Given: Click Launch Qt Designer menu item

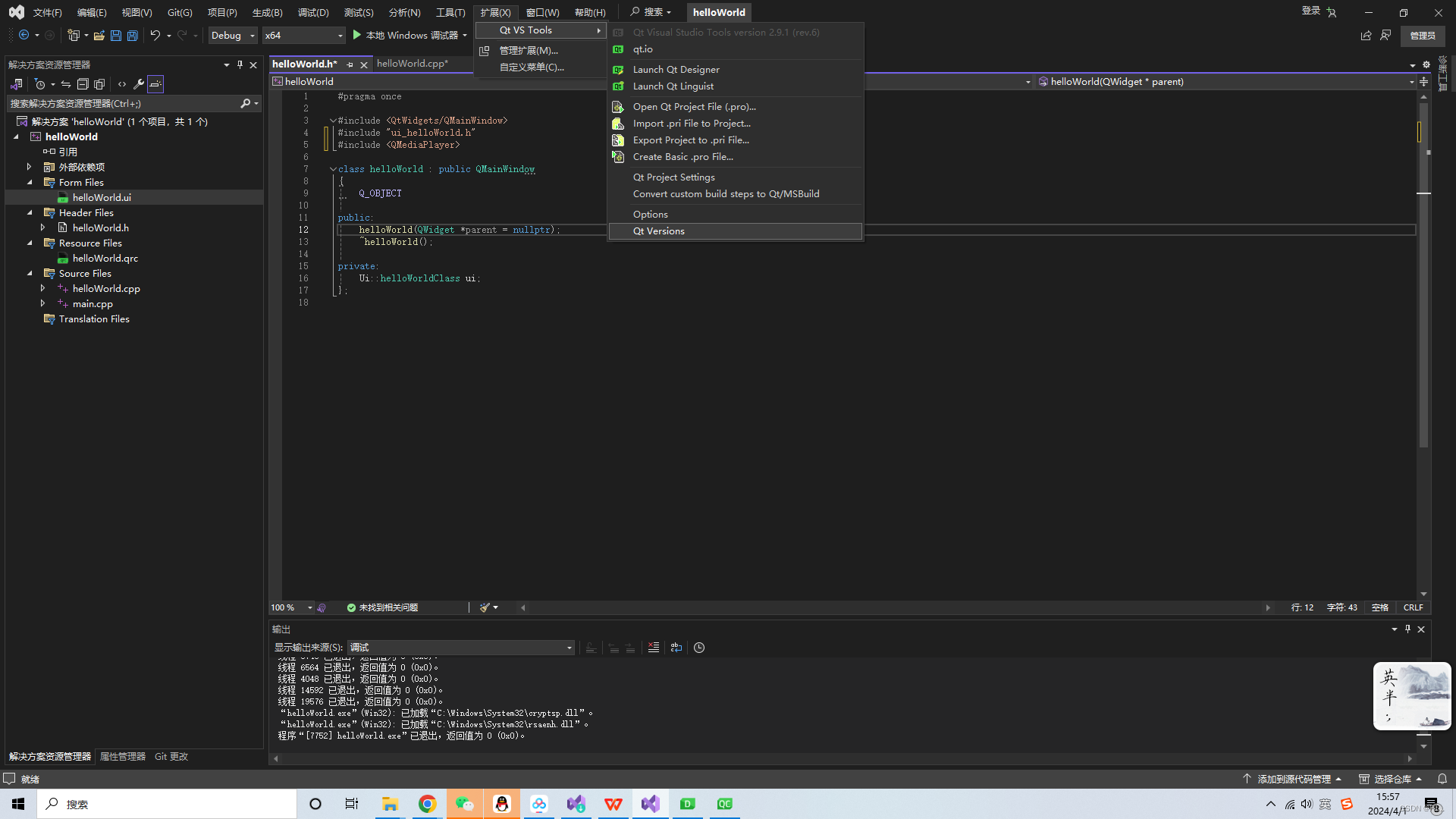Looking at the screenshot, I should [676, 70].
